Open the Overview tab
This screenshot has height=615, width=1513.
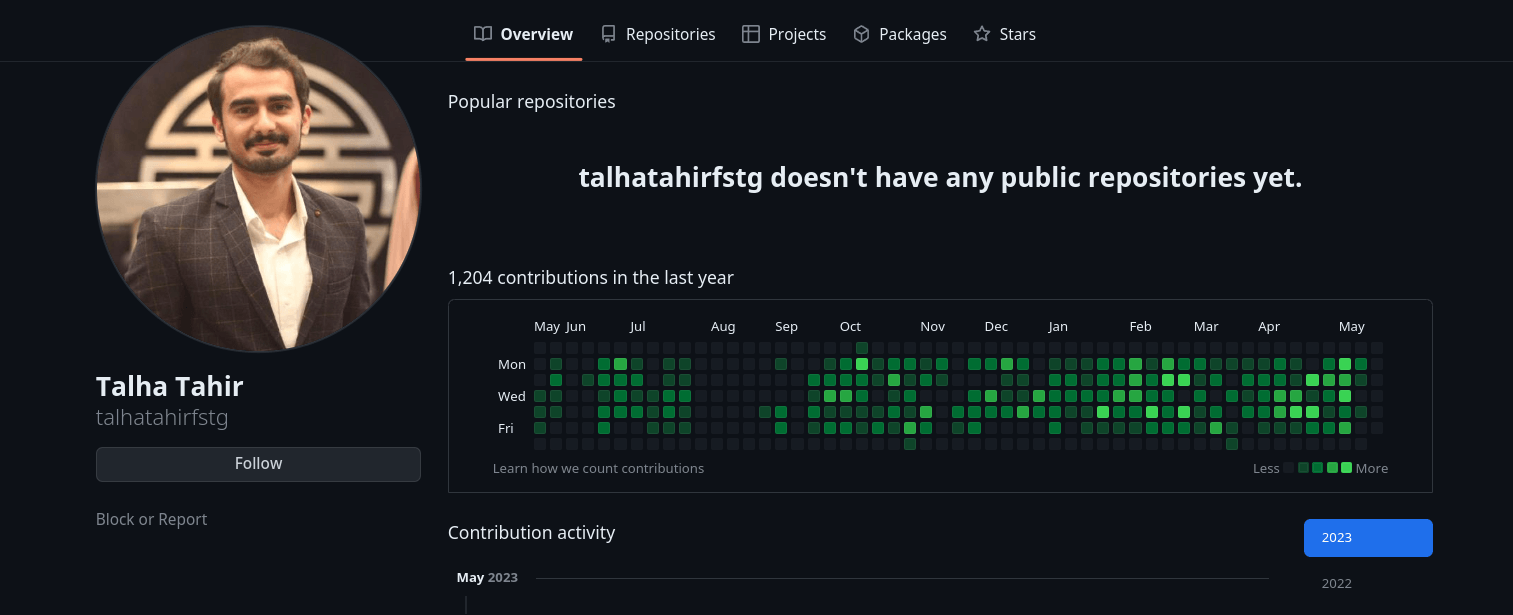coord(524,34)
